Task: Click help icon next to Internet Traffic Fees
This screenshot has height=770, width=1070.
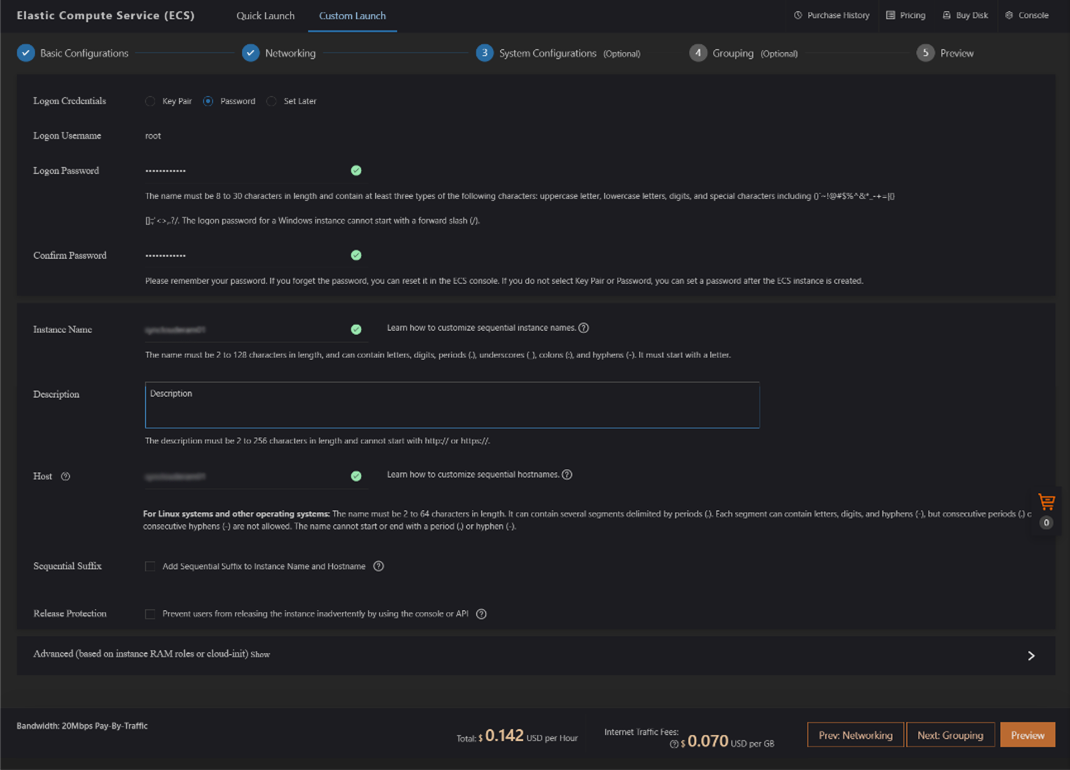Action: pos(674,744)
